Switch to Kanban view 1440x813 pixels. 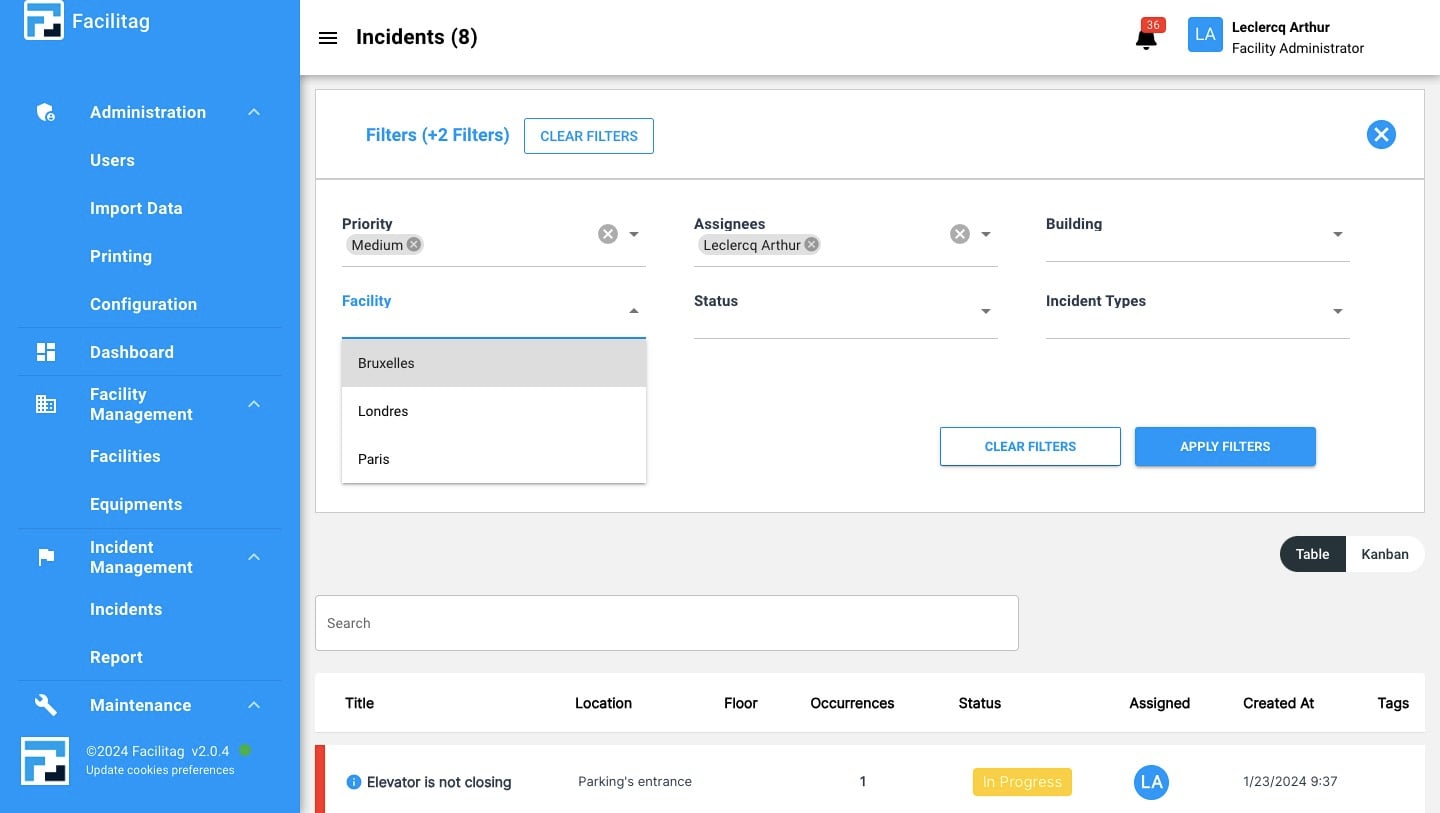point(1385,554)
